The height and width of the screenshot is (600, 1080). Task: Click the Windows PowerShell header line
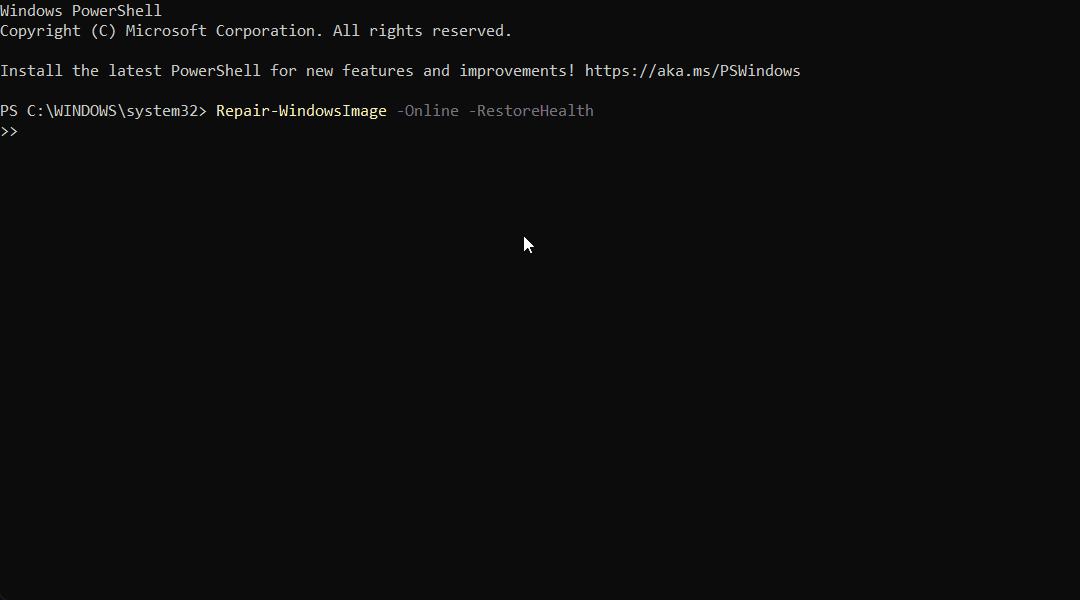click(x=81, y=11)
